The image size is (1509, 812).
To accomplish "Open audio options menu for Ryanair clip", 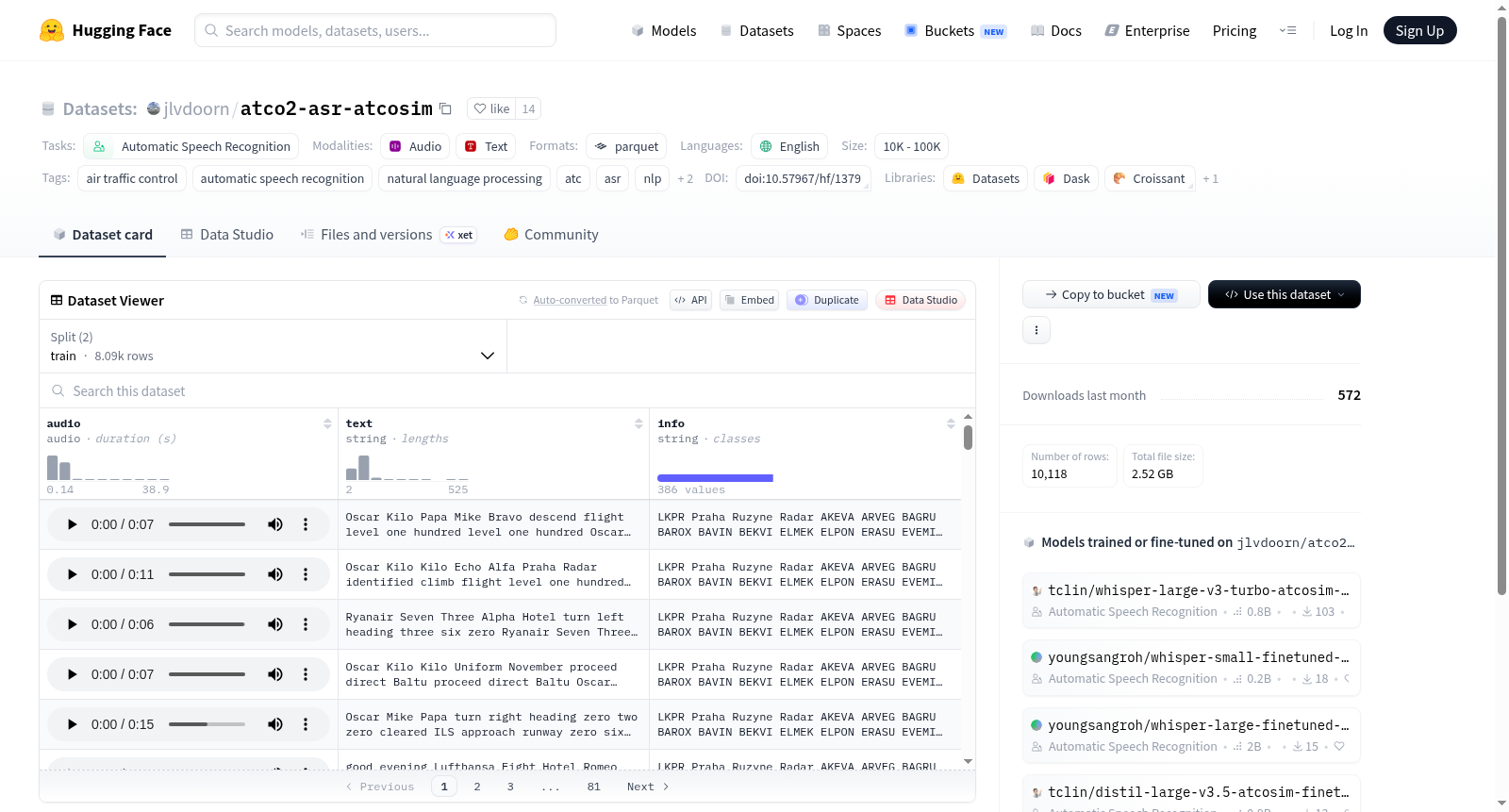I will [306, 624].
